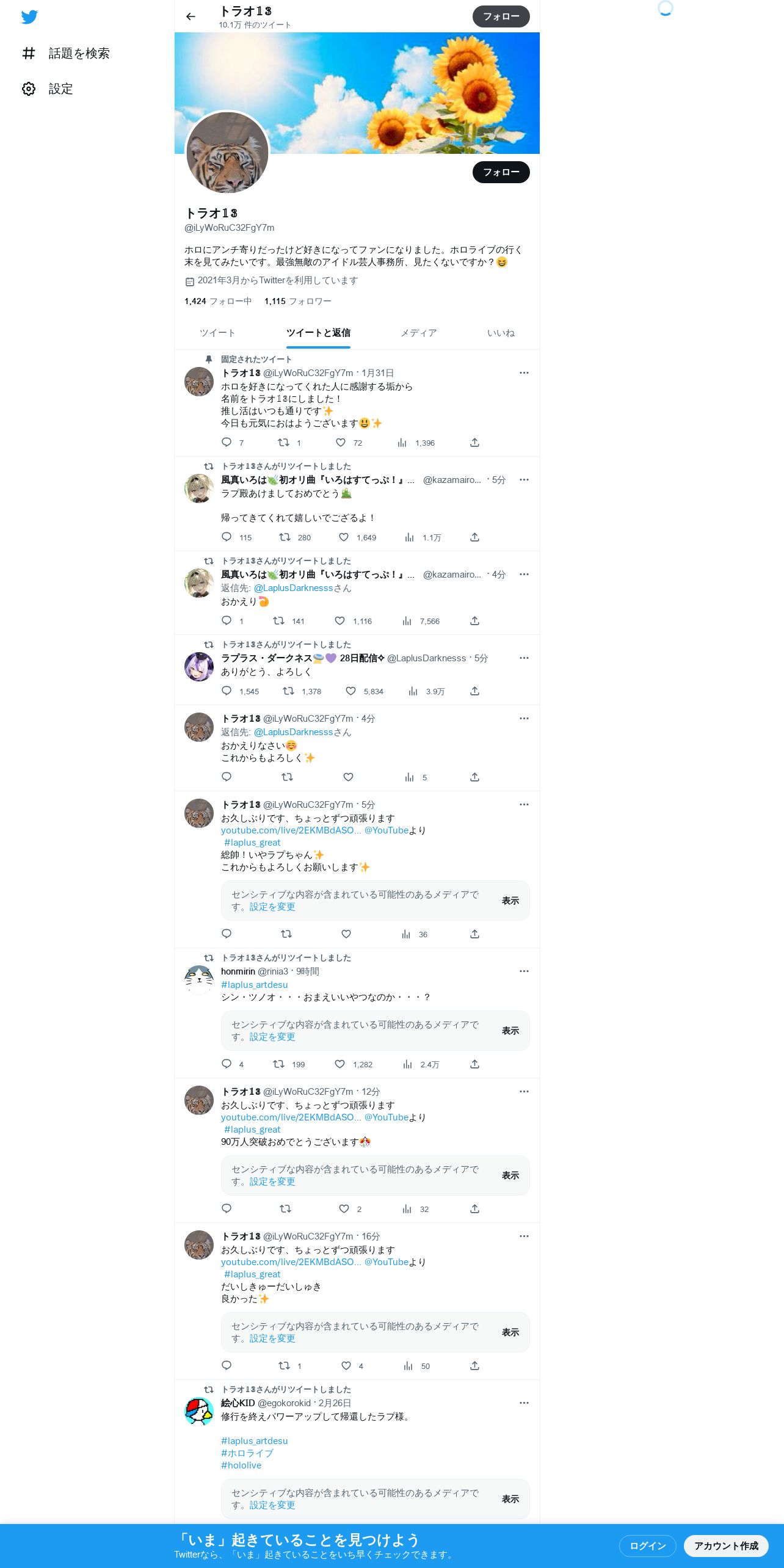Open the 話題を検索 hashtag explore item

point(66,54)
